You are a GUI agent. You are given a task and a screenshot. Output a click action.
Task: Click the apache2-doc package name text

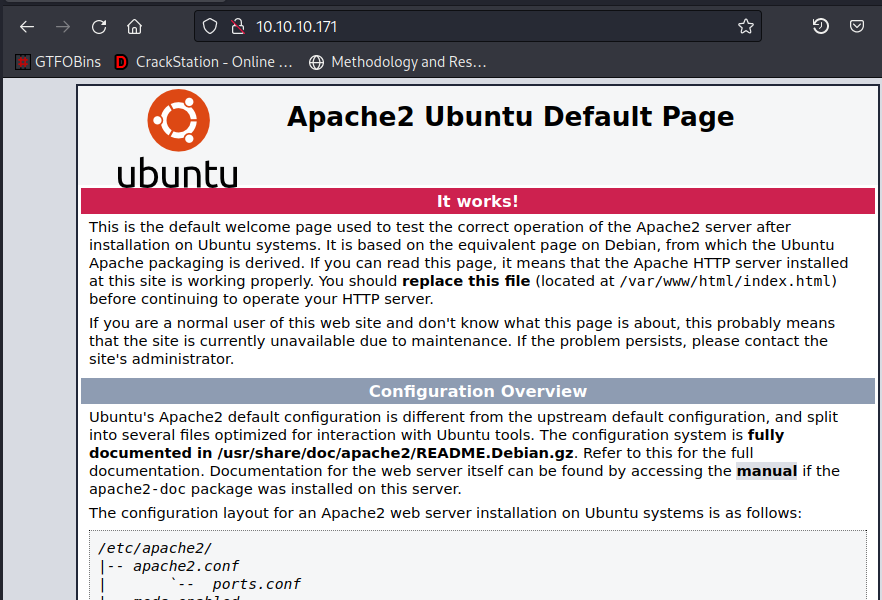point(137,489)
